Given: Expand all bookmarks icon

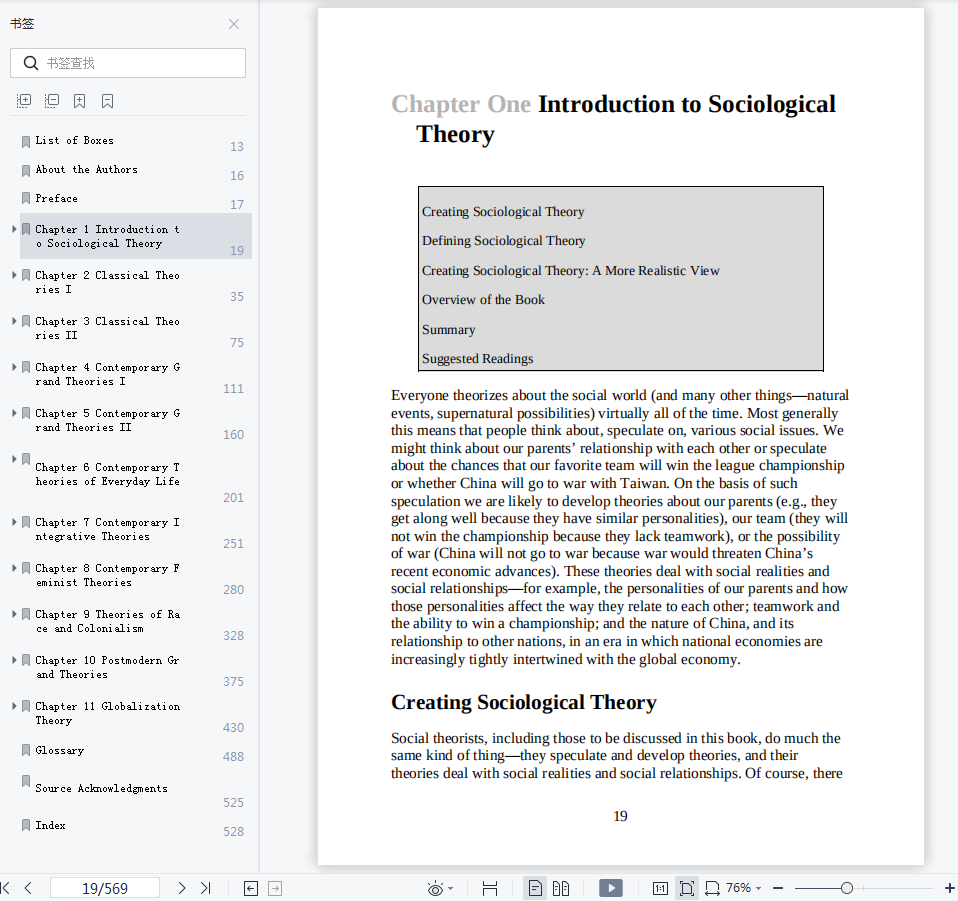Looking at the screenshot, I should click(x=24, y=101).
